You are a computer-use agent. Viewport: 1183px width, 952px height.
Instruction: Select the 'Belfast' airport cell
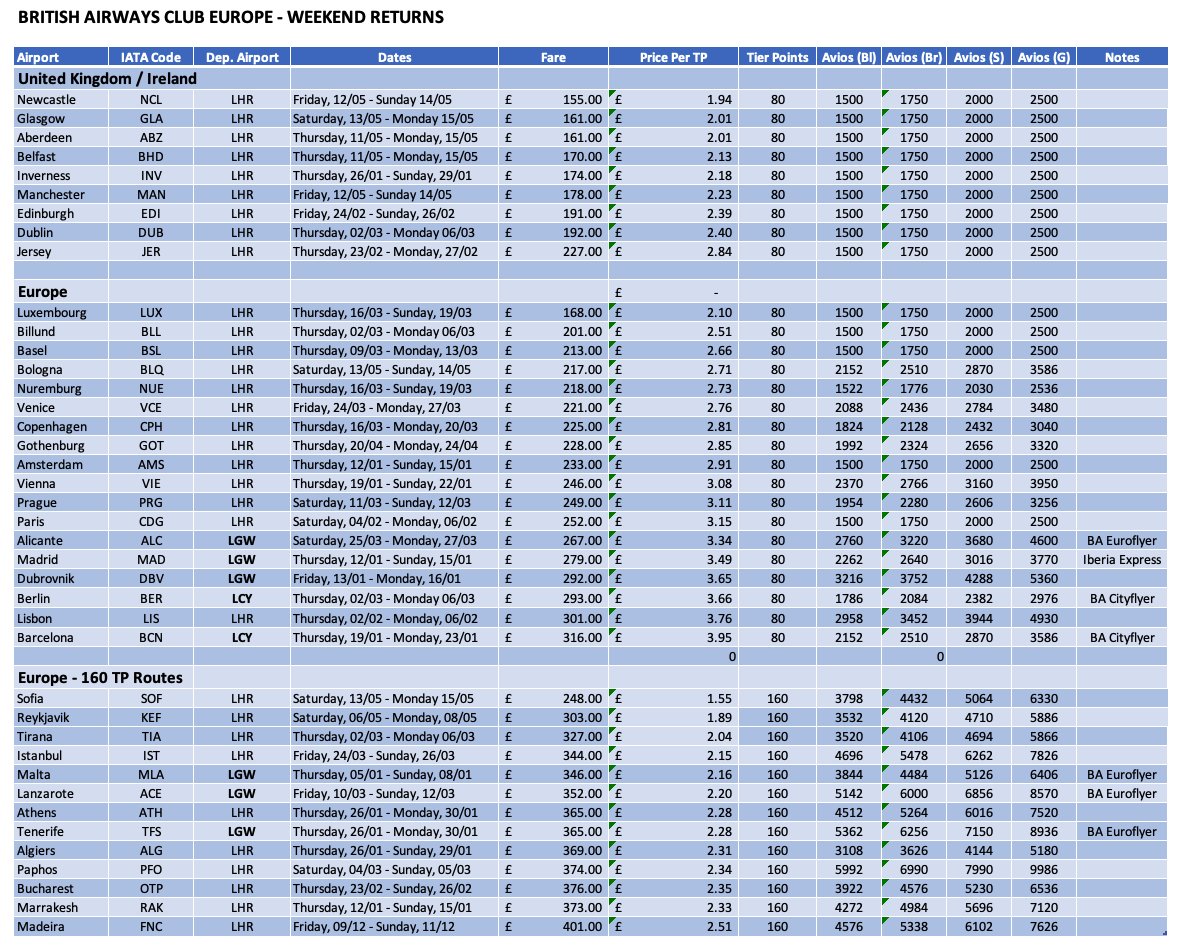point(61,156)
